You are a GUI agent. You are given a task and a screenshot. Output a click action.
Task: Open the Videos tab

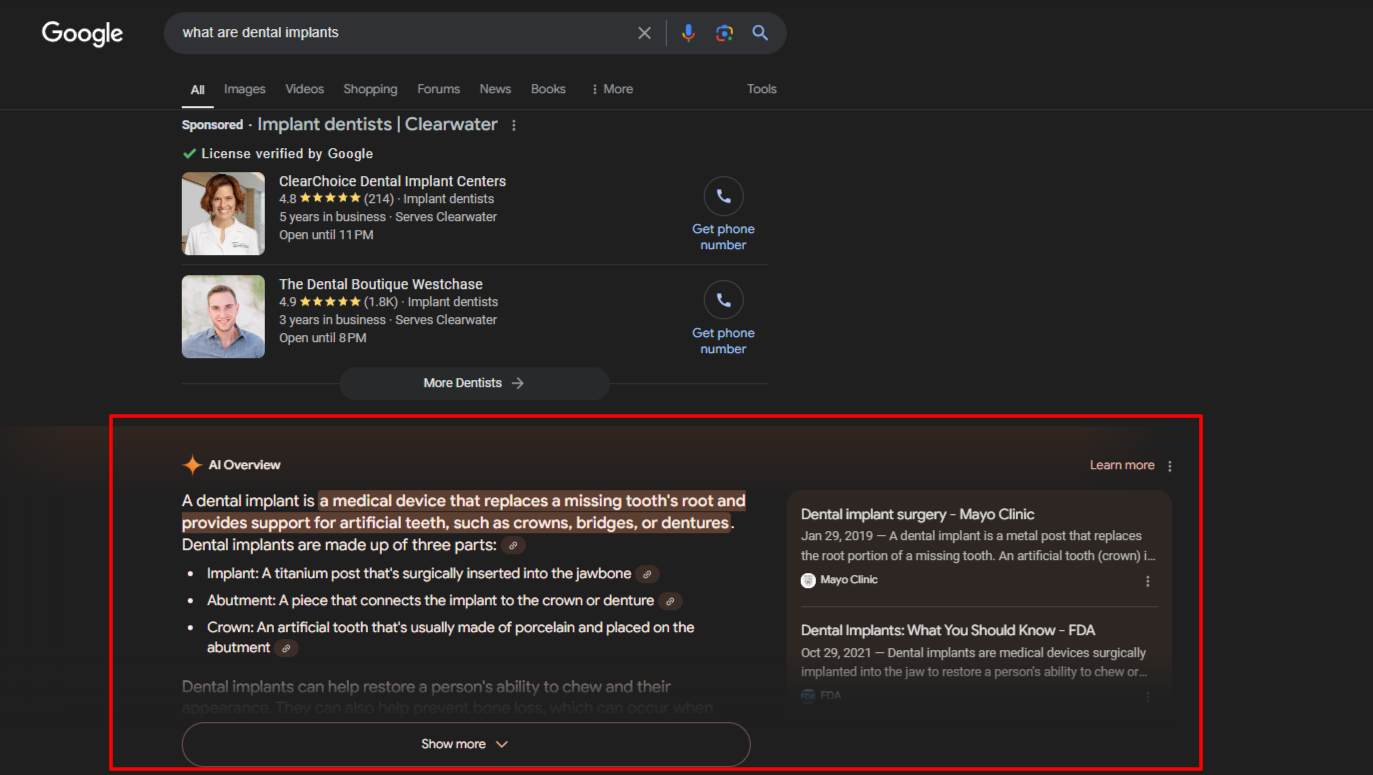(305, 89)
